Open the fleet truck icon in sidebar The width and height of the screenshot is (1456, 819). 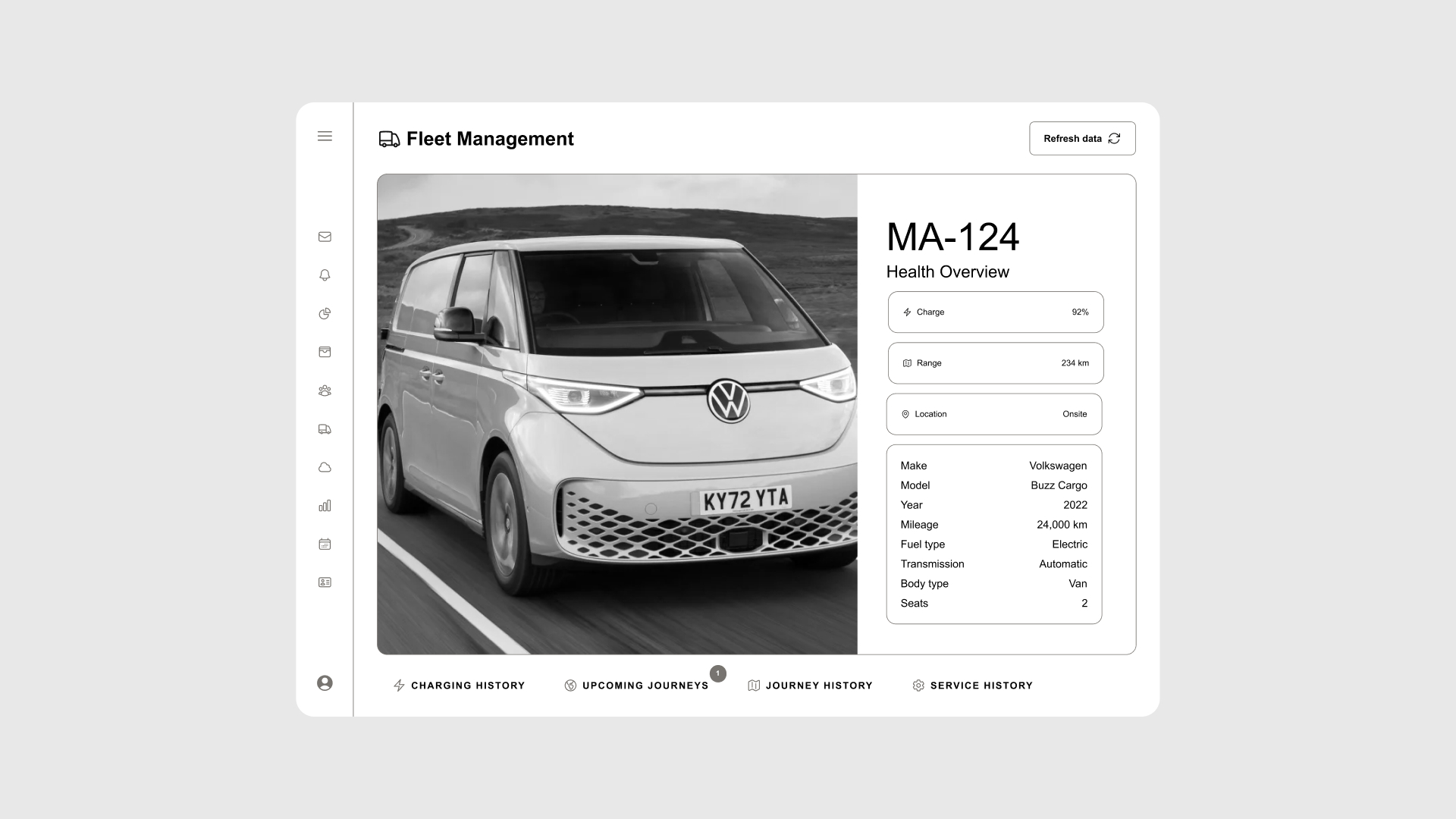[x=325, y=429]
